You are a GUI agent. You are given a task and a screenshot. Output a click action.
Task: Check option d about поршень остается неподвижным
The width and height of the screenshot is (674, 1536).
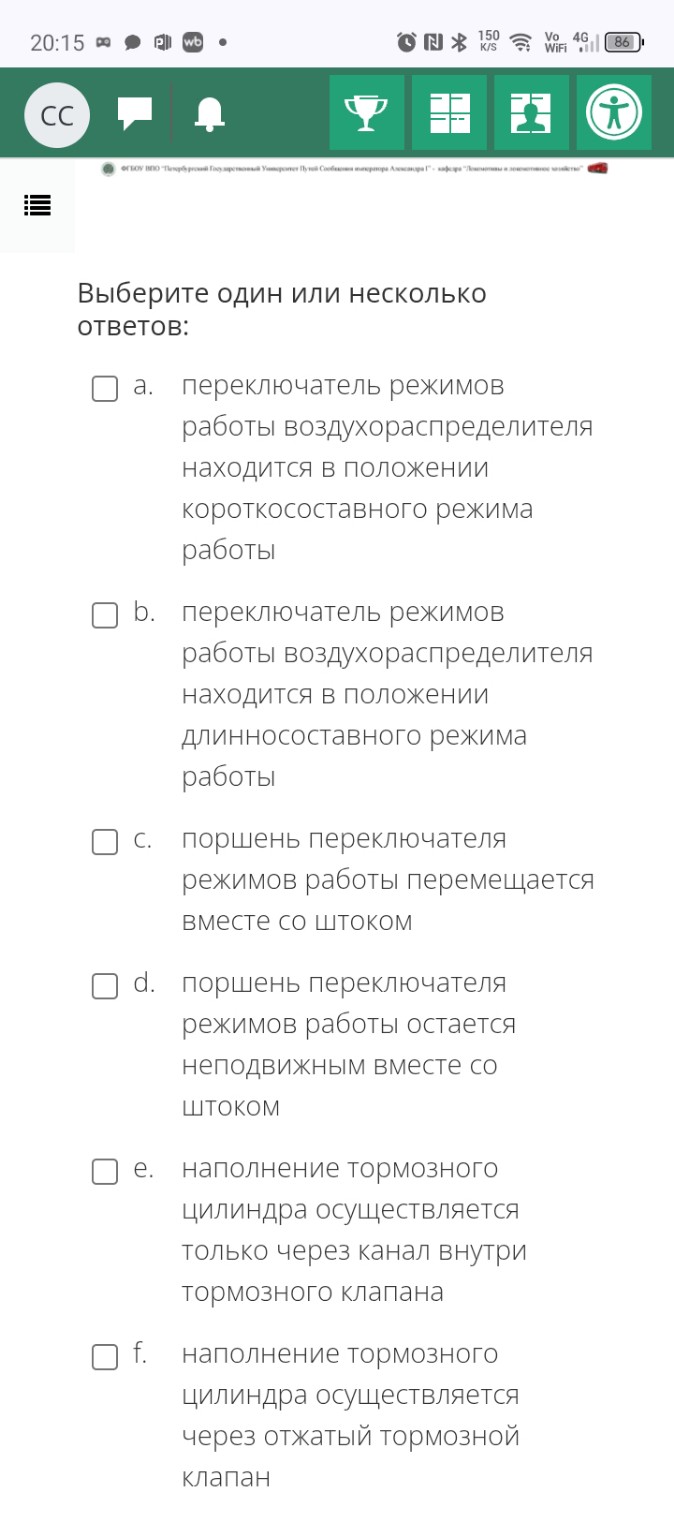pyautogui.click(x=104, y=986)
